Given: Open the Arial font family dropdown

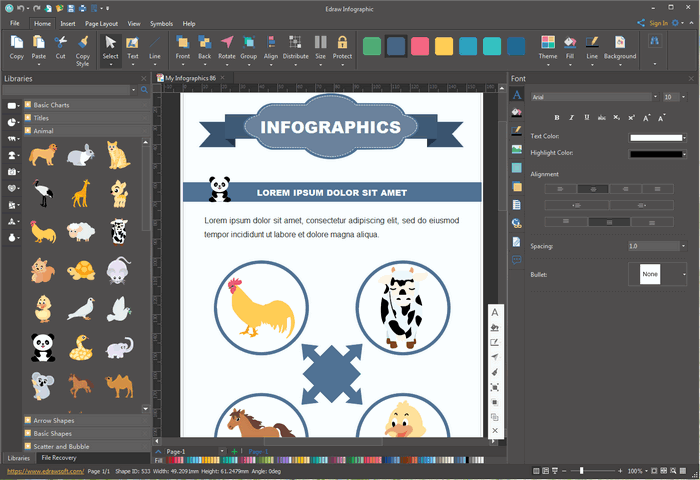Looking at the screenshot, I should pos(590,97).
